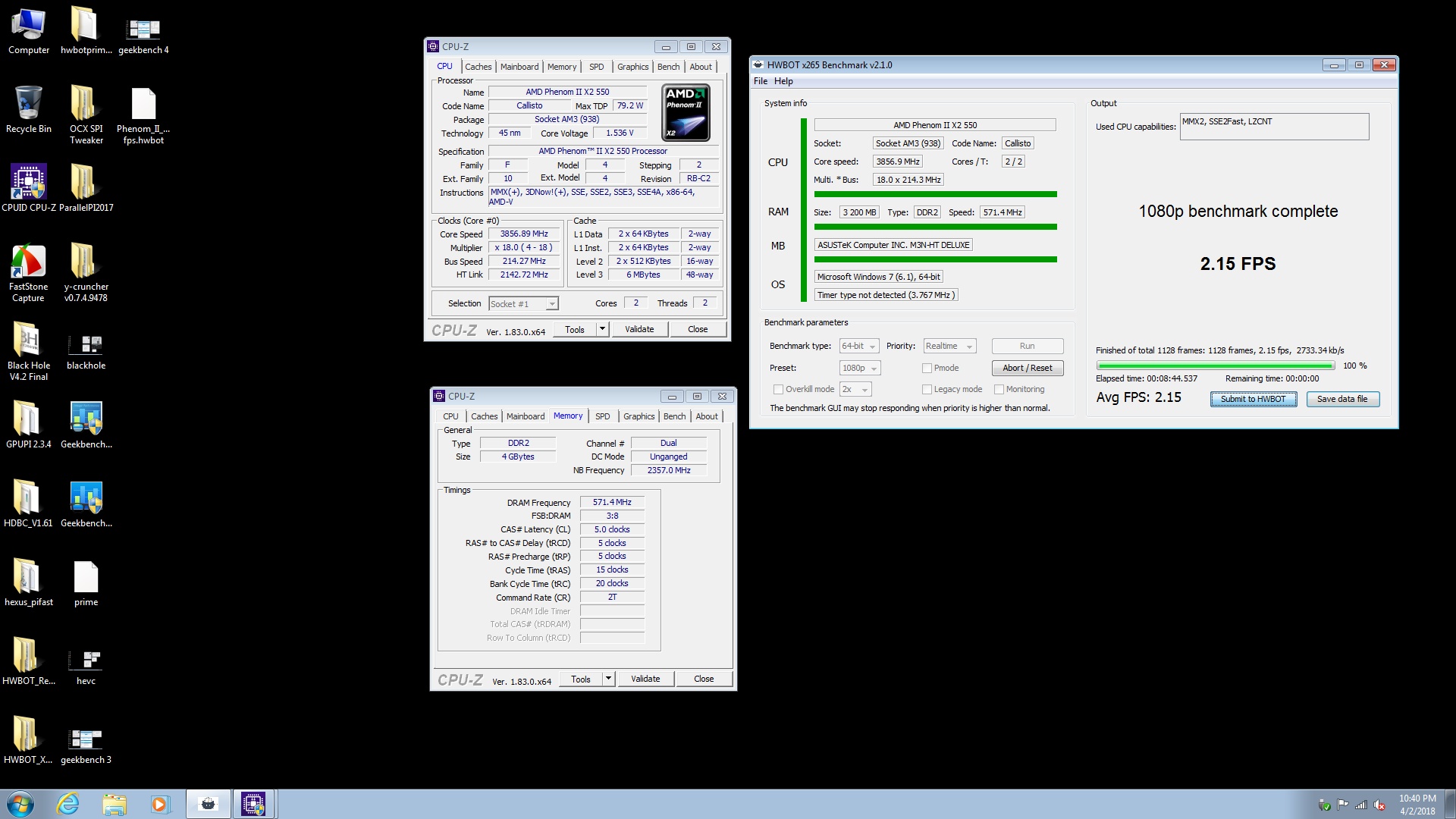Open the Preset 1080p dropdown
This screenshot has width=1456, height=819.
pyautogui.click(x=859, y=369)
